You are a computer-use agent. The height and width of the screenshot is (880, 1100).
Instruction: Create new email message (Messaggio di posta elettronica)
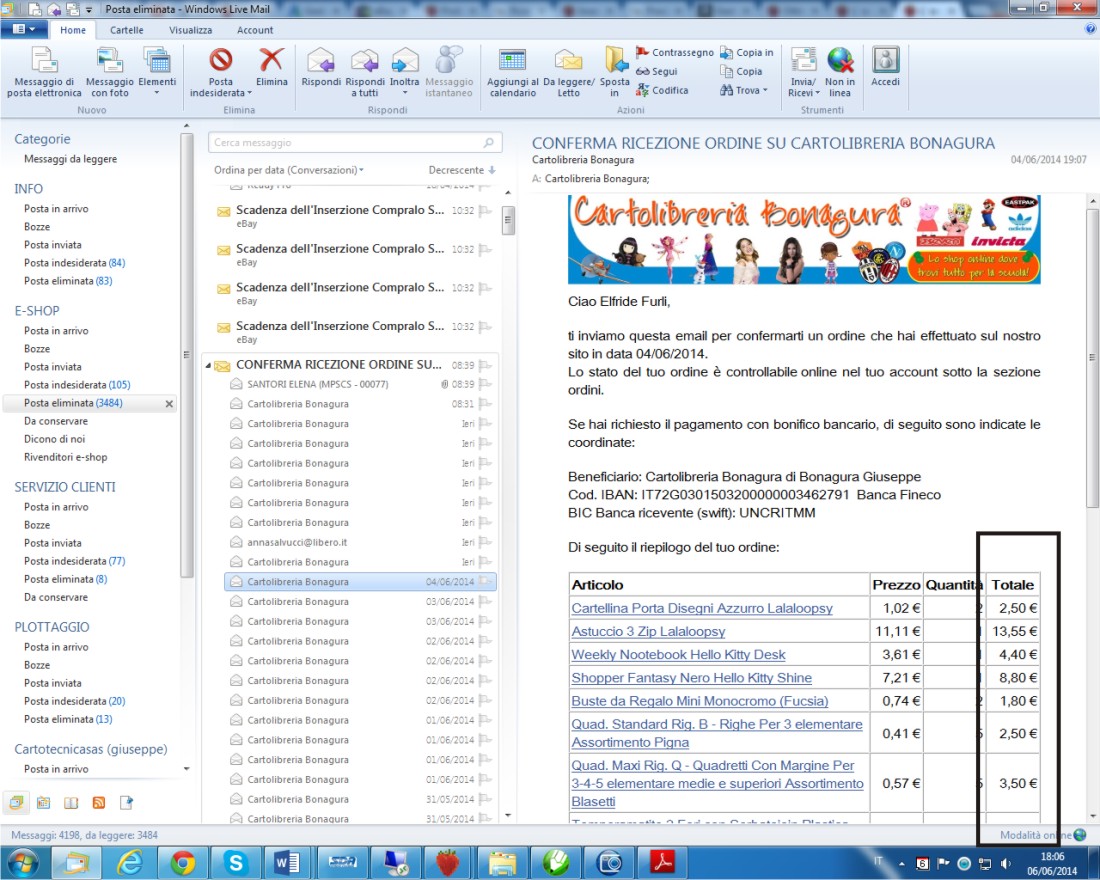(44, 72)
